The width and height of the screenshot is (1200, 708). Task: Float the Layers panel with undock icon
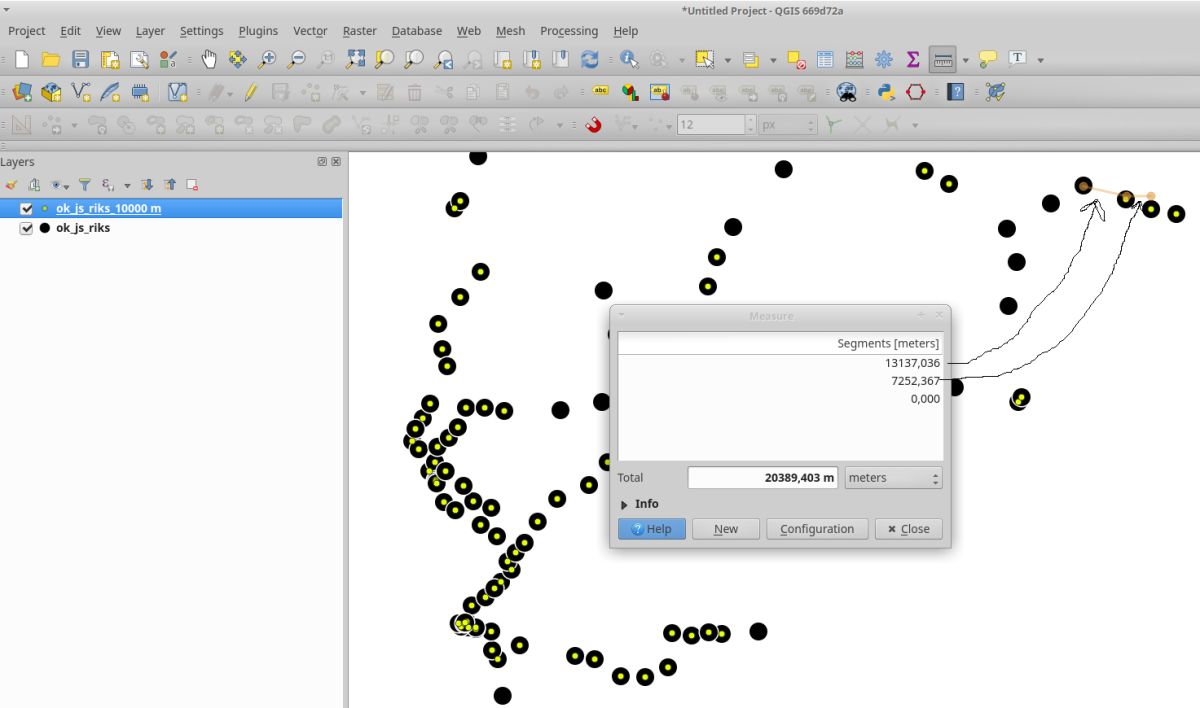(x=322, y=162)
